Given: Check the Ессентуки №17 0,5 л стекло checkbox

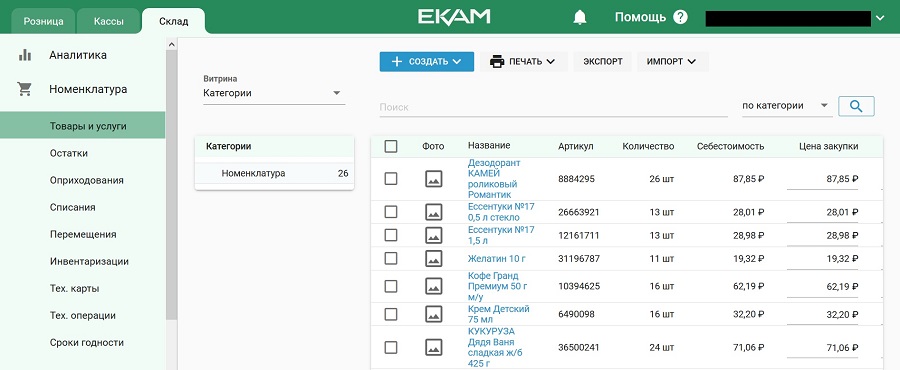Looking at the screenshot, I should click(x=391, y=212).
